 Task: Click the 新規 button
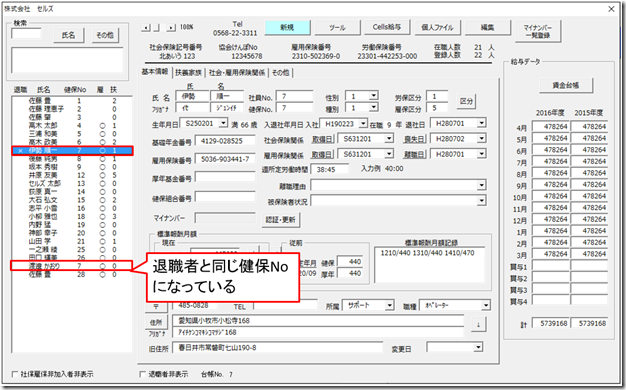pyautogui.click(x=287, y=28)
